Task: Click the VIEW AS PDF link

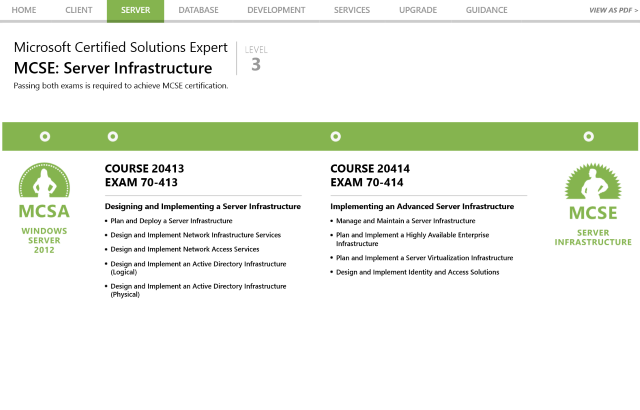Action: [613, 10]
